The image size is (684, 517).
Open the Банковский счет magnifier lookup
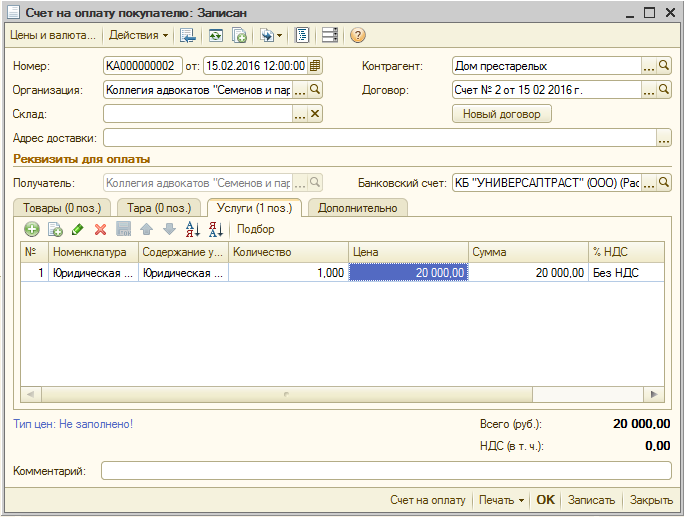point(663,182)
